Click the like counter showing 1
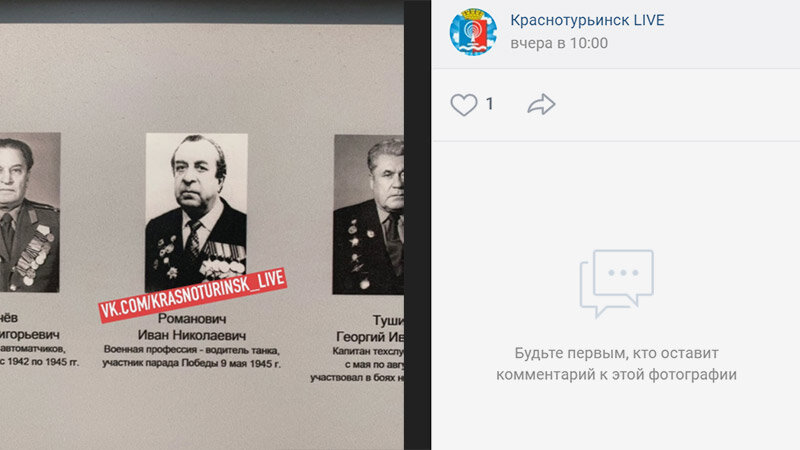This screenshot has width=800, height=450. 490,104
